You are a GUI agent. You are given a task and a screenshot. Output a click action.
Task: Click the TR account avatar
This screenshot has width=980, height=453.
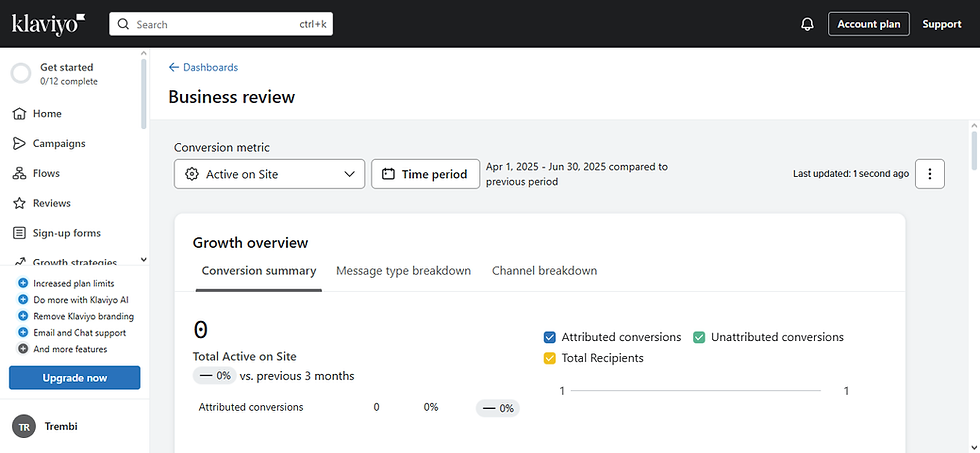click(24, 427)
